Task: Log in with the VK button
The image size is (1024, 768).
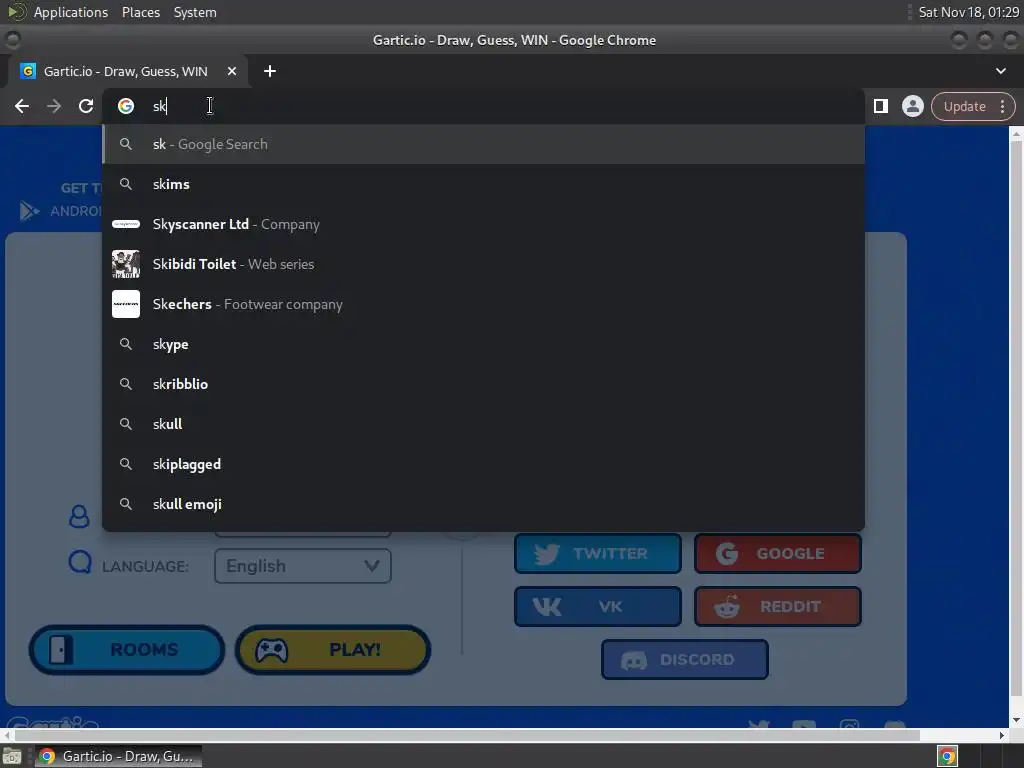Action: pos(598,607)
